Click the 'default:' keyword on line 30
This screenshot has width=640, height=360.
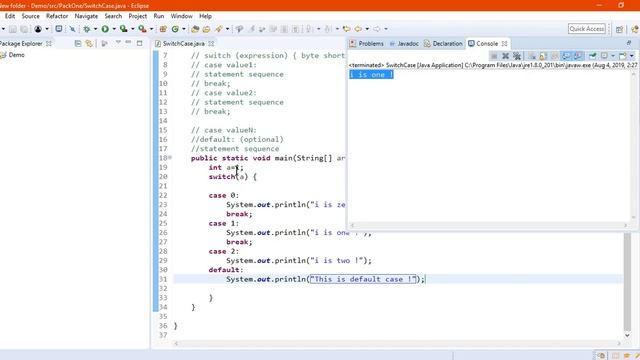click(226, 270)
